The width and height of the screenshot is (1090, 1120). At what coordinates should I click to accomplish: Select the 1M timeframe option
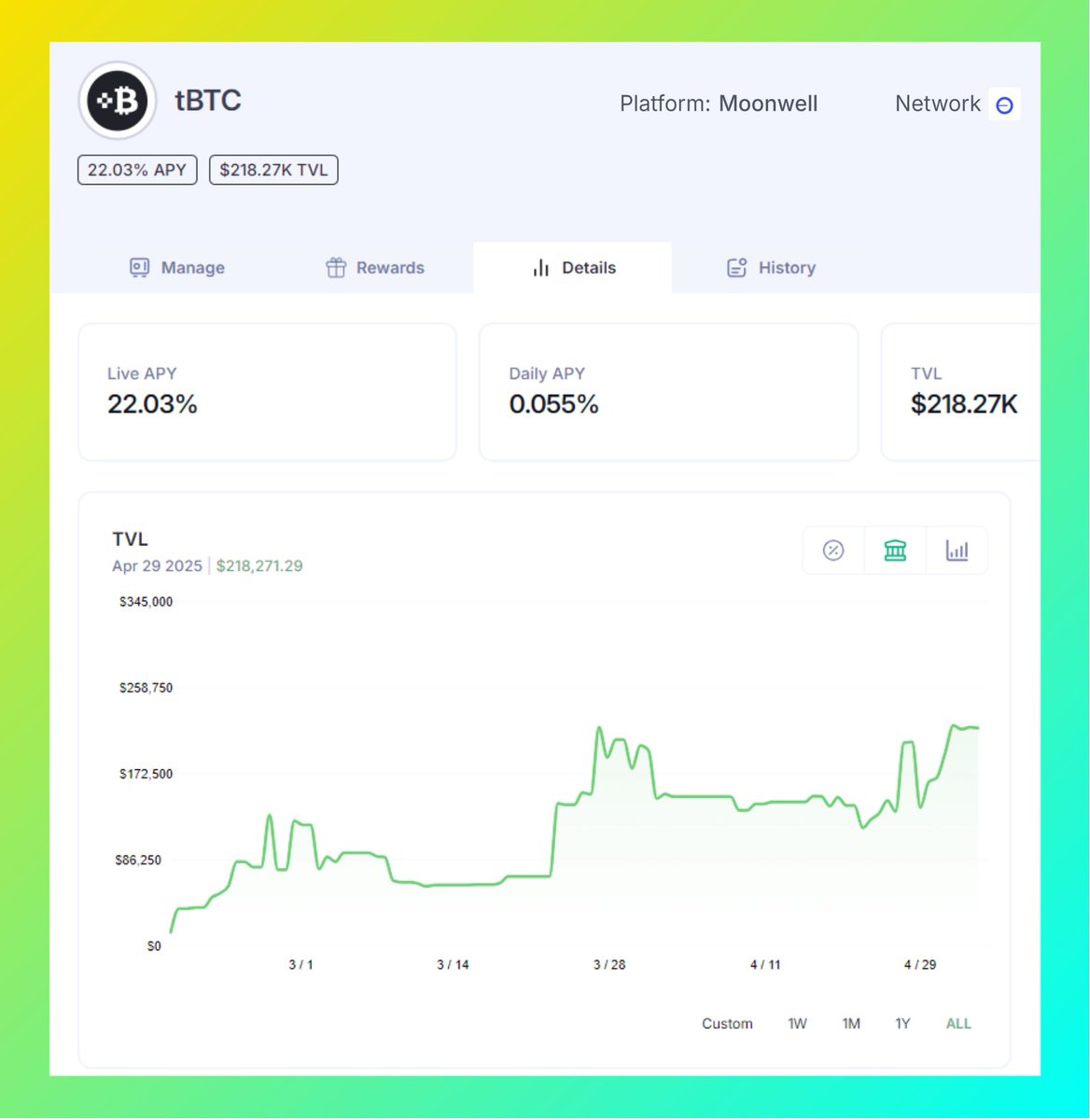point(851,1023)
